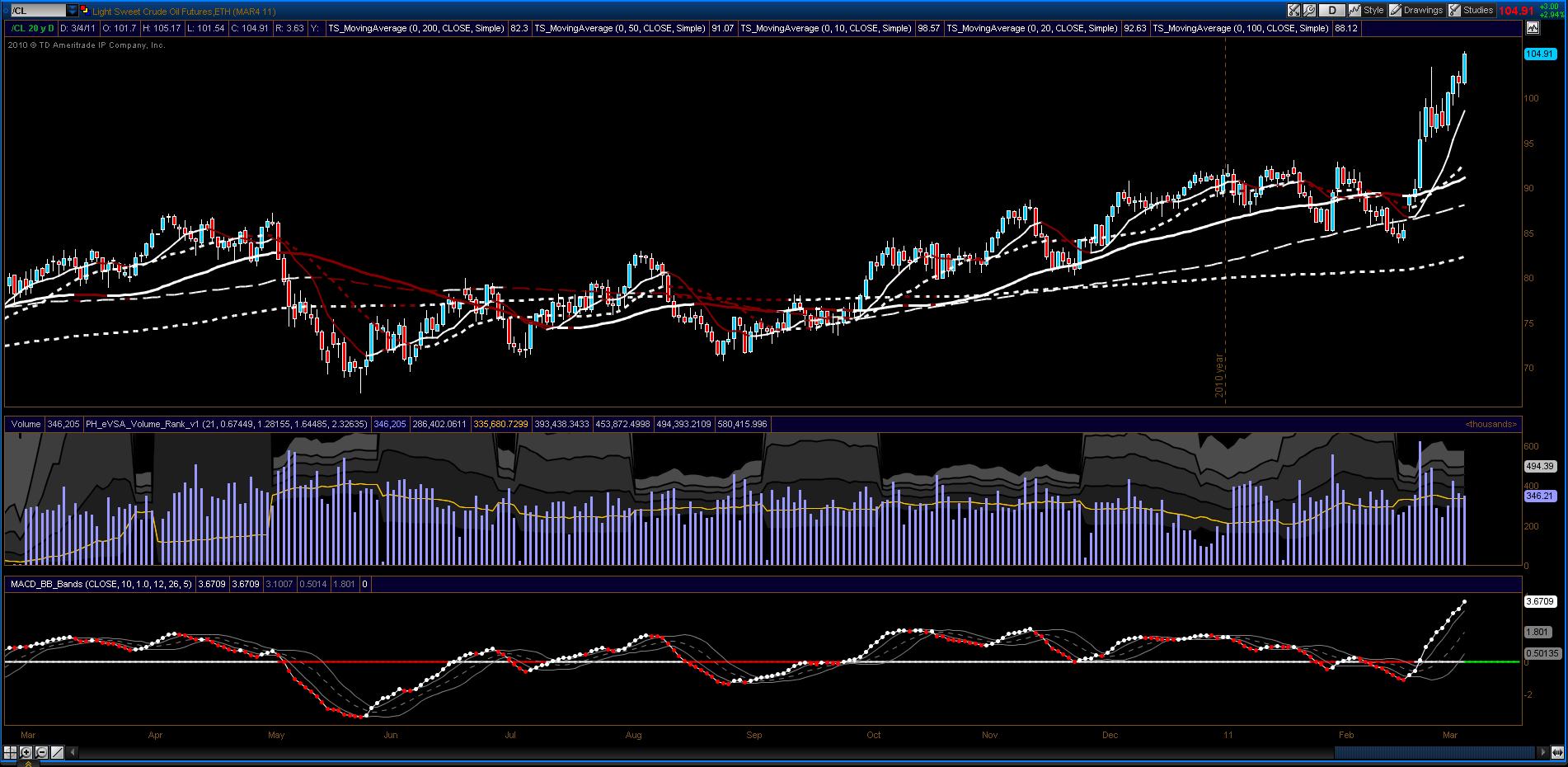Click the zoom out magnifier icon
The width and height of the screenshot is (1568, 767).
[x=41, y=752]
